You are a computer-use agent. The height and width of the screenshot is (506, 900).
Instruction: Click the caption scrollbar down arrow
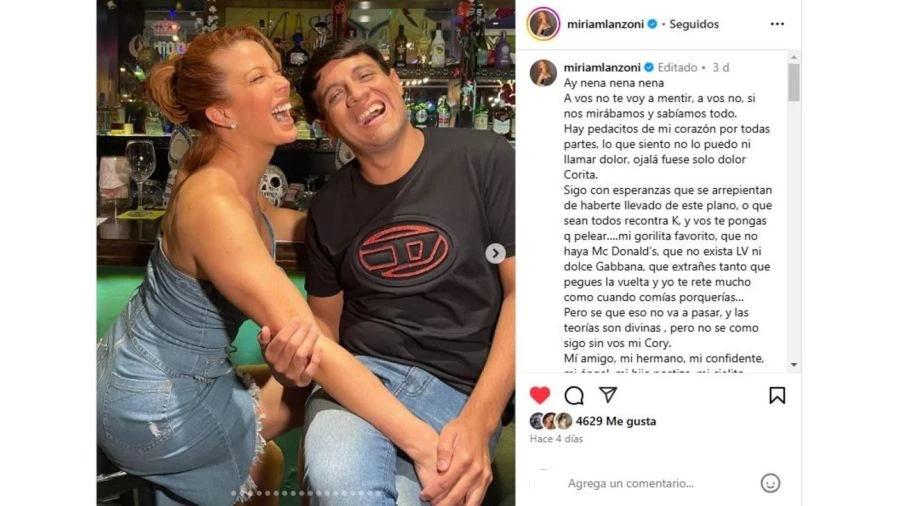pyautogui.click(x=794, y=364)
